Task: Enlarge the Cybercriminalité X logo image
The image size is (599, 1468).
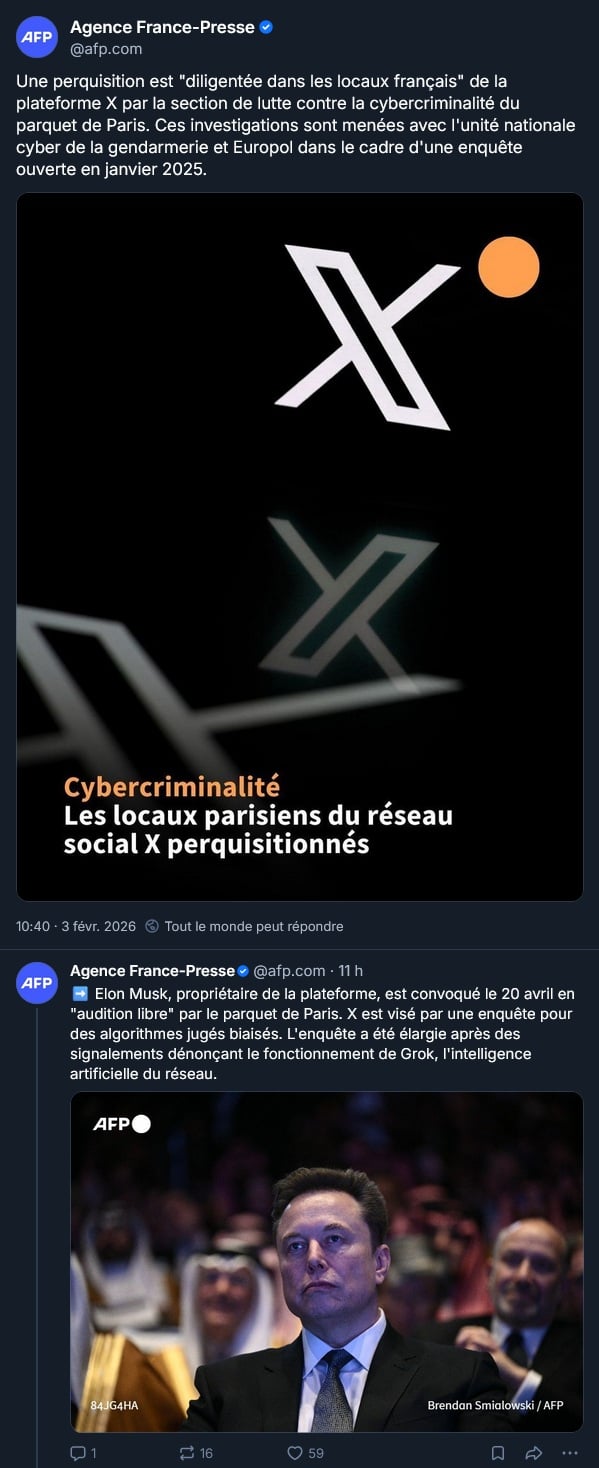Action: point(300,547)
